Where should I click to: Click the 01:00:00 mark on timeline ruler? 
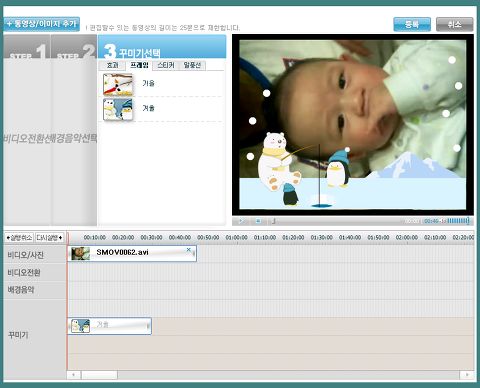[x=236, y=238]
